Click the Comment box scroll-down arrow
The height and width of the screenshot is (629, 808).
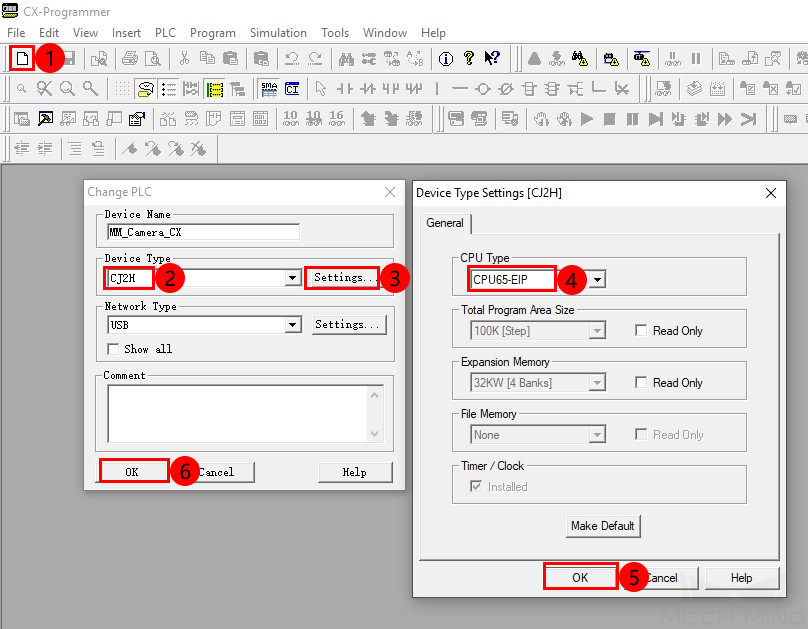pyautogui.click(x=375, y=434)
